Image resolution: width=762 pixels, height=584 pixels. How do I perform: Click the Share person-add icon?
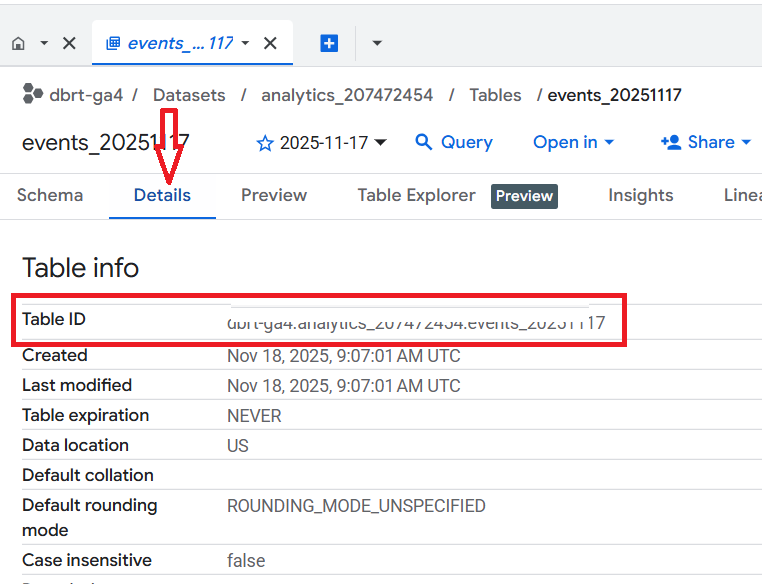coord(671,142)
